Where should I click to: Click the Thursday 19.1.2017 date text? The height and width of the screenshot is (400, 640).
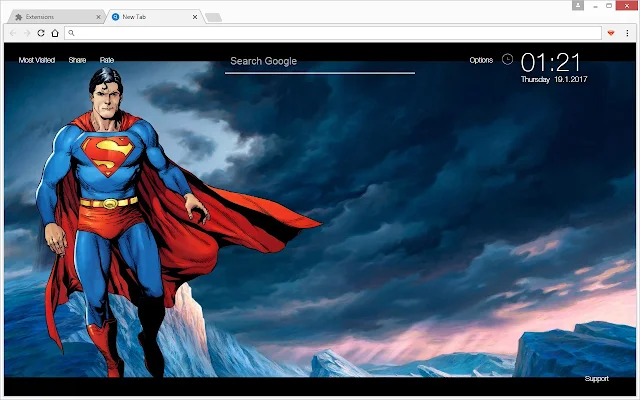(554, 79)
